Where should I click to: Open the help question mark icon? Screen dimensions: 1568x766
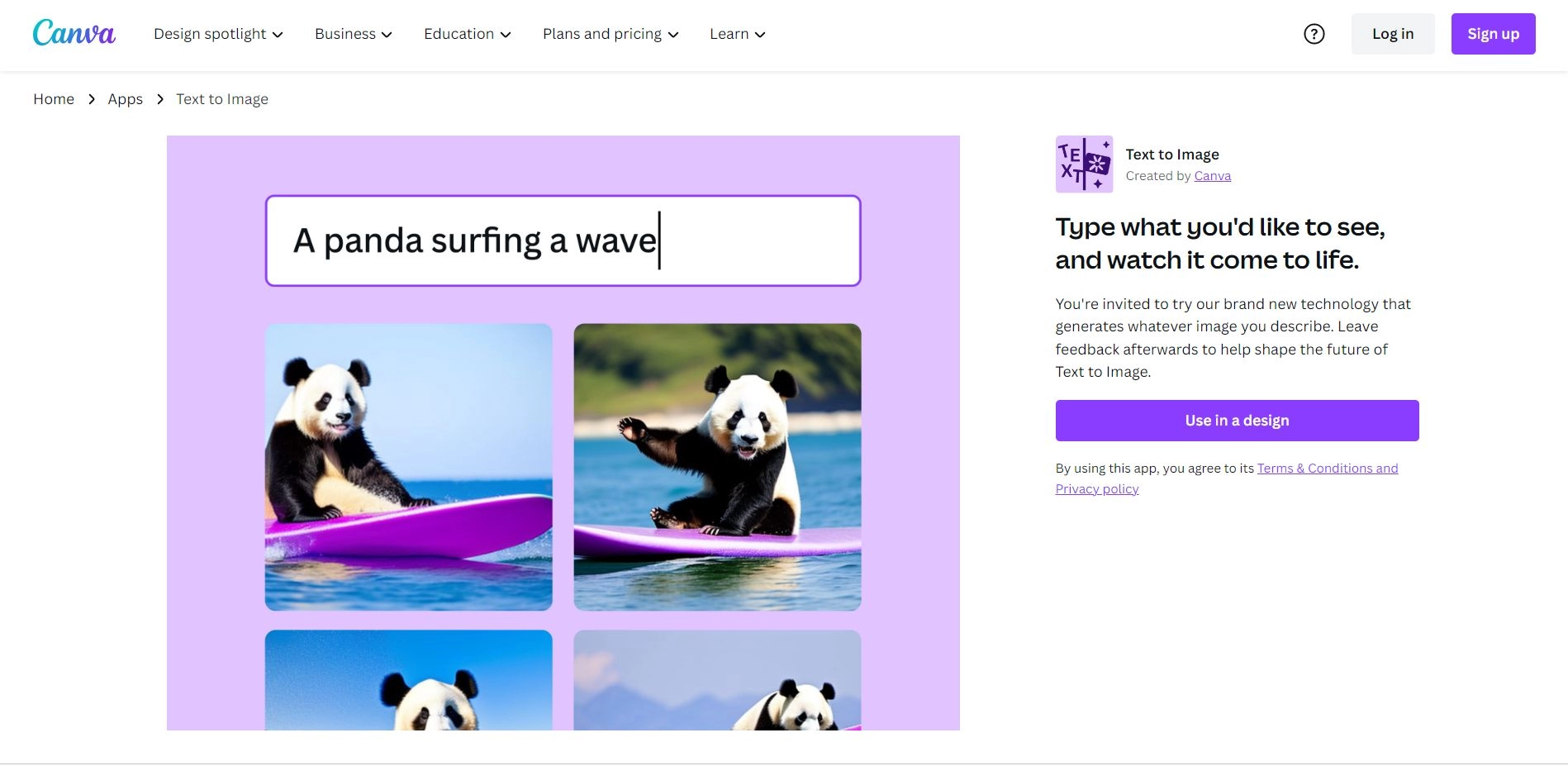tap(1314, 34)
